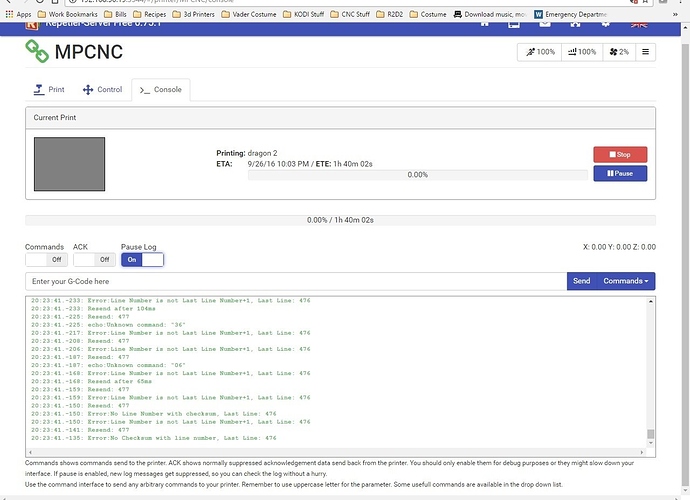The width and height of the screenshot is (690, 500).
Task: Click the 0.00% job progress bar
Action: (417, 175)
